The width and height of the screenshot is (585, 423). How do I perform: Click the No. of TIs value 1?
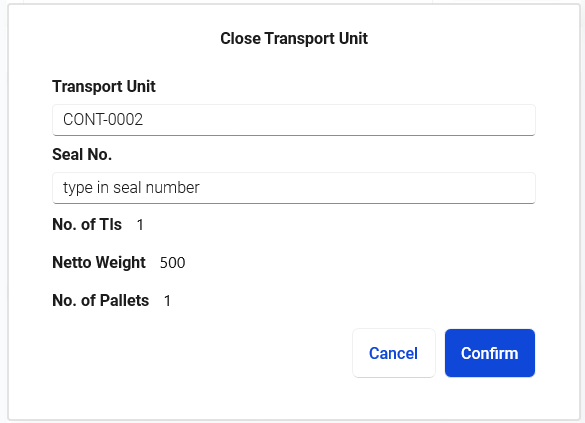click(140, 225)
